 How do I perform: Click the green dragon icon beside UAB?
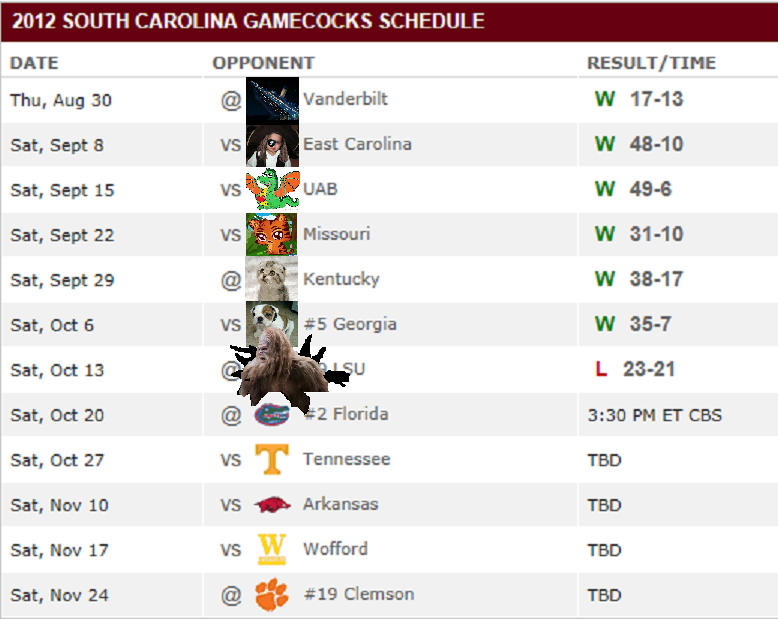pos(272,189)
